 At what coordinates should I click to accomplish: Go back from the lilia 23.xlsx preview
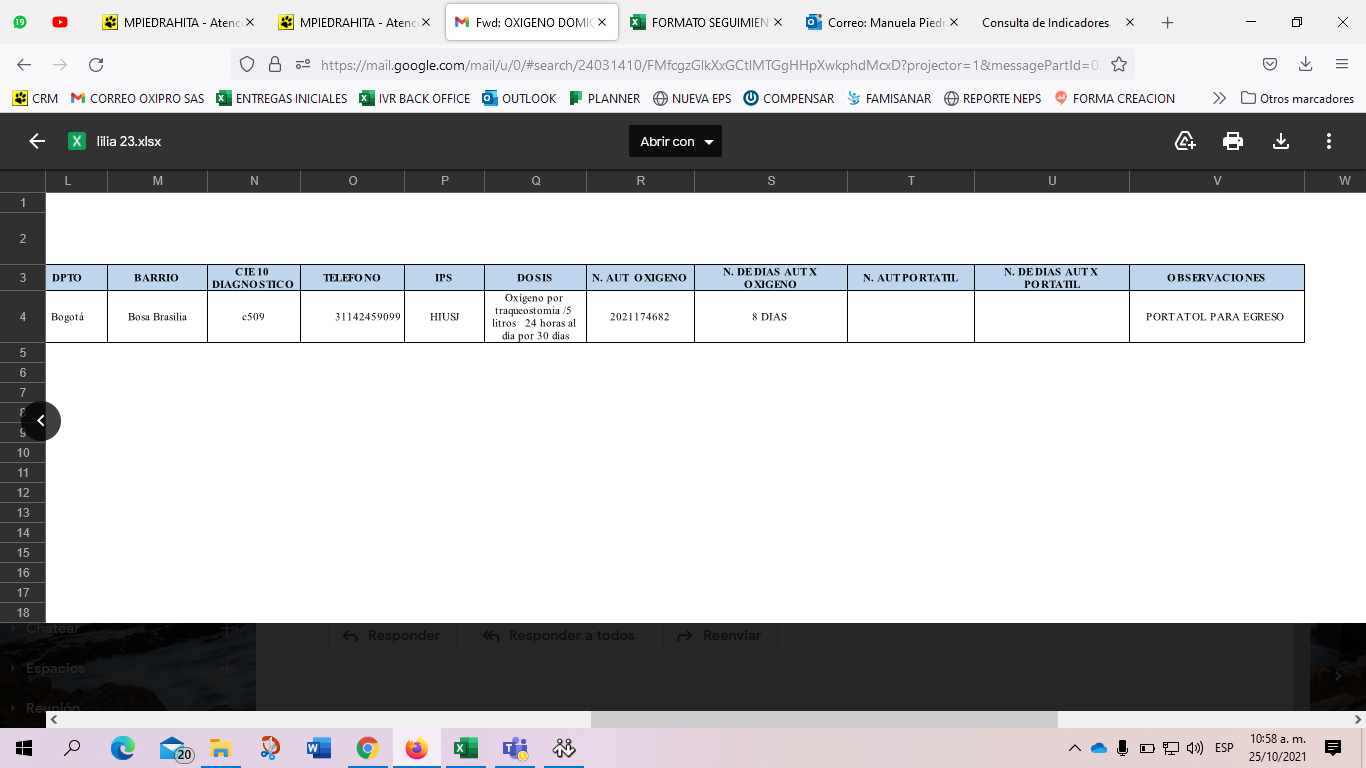click(37, 141)
